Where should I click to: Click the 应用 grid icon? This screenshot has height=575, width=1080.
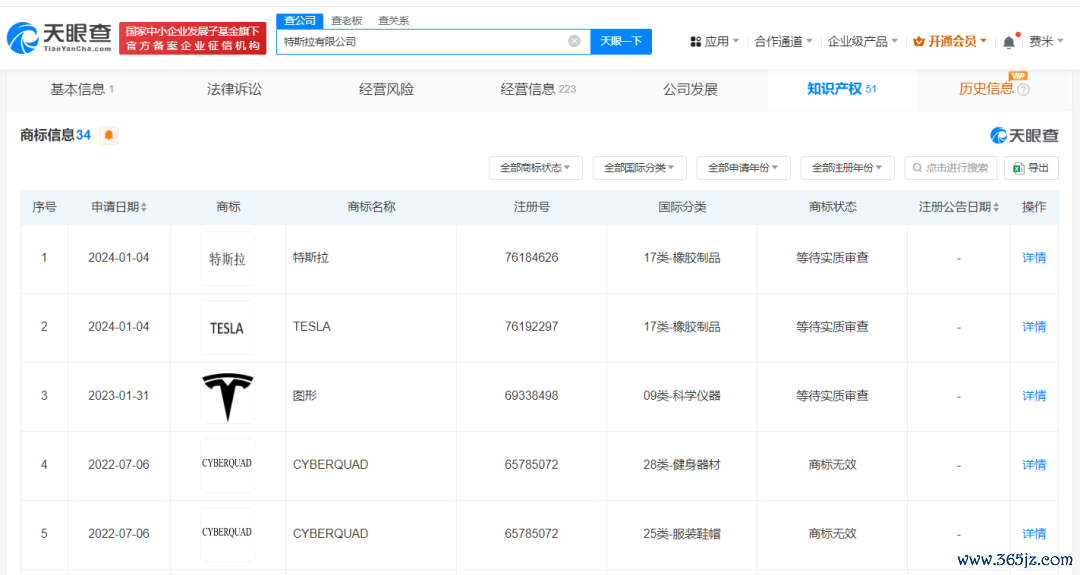[x=695, y=42]
